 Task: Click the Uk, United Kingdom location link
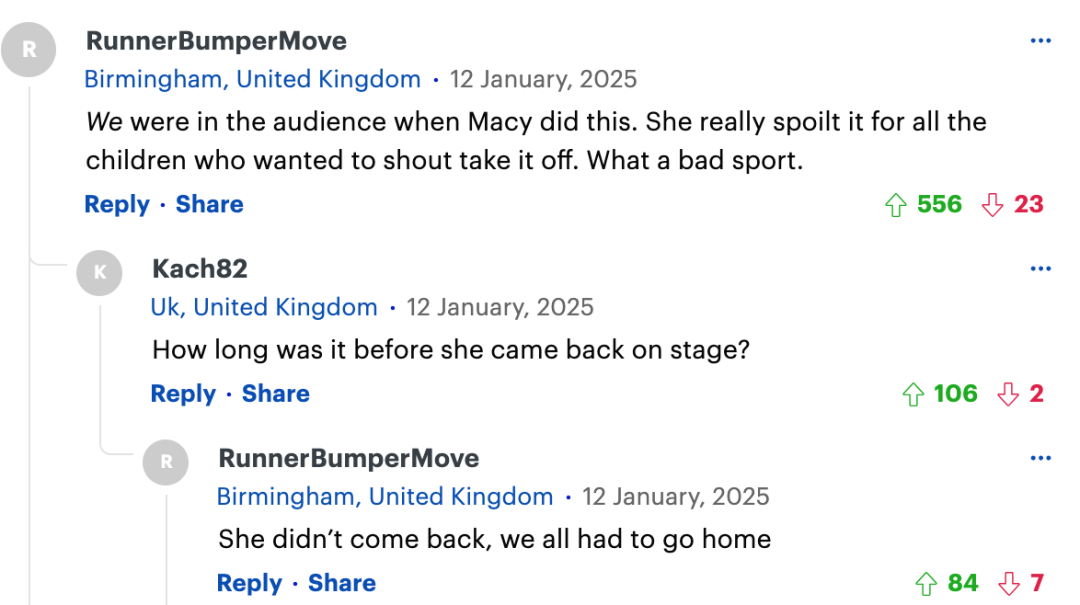[x=264, y=307]
